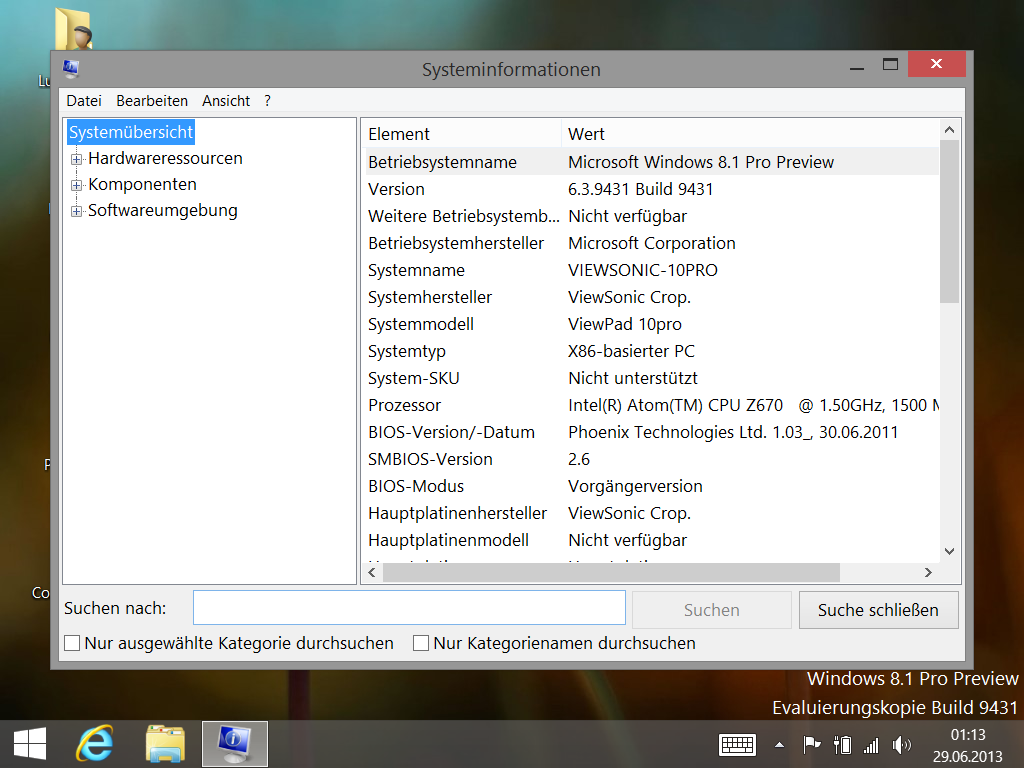Focus the Suchen nach input field
Screen dimensions: 1024x768
tap(409, 608)
